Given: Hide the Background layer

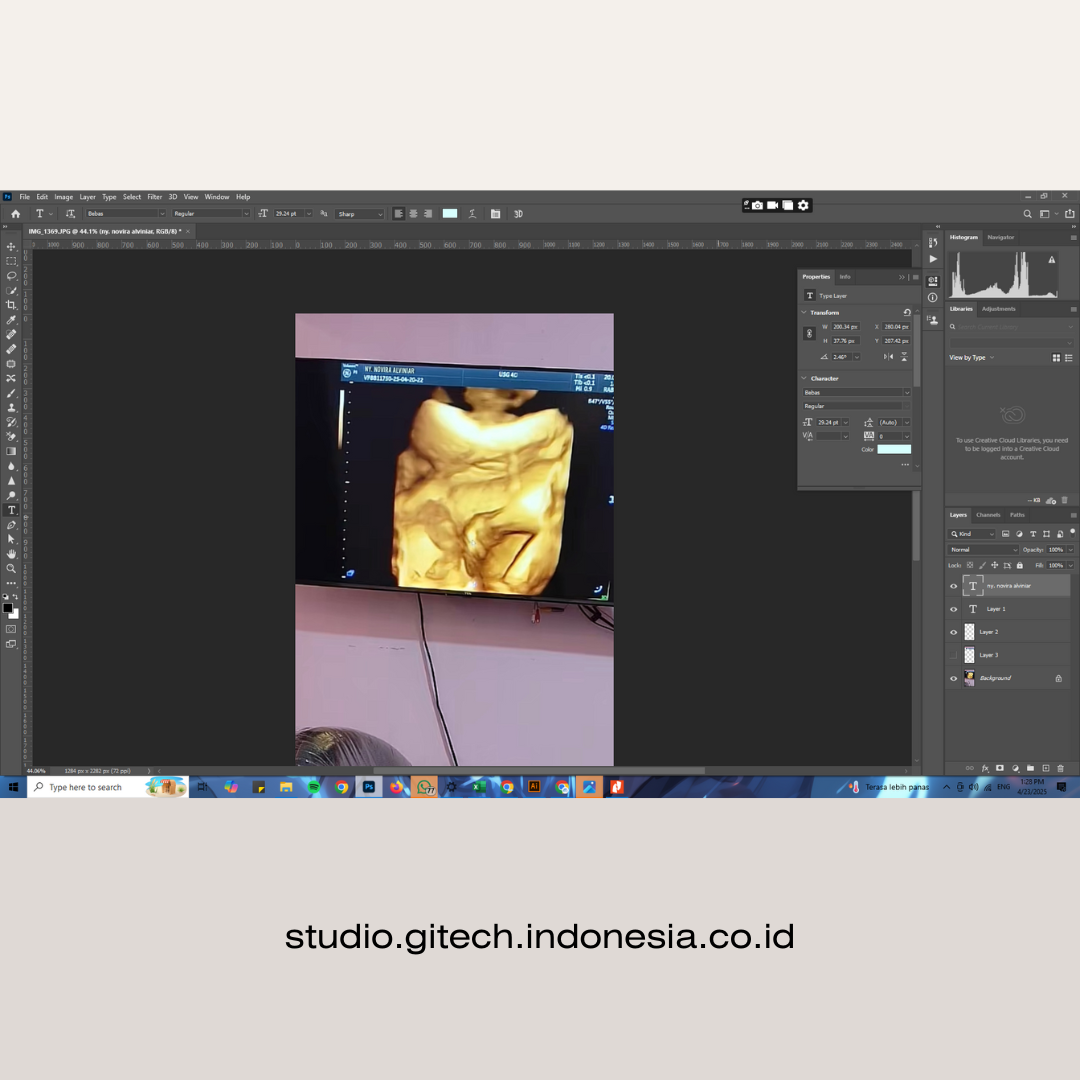Looking at the screenshot, I should coord(953,678).
